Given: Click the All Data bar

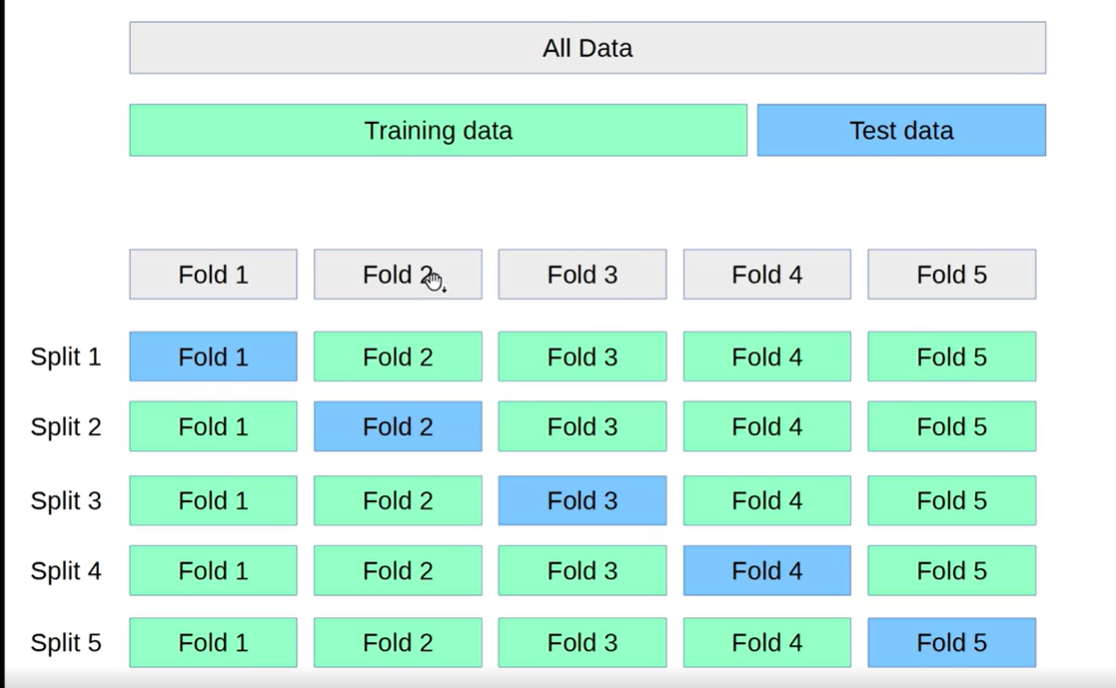Looking at the screenshot, I should [587, 48].
